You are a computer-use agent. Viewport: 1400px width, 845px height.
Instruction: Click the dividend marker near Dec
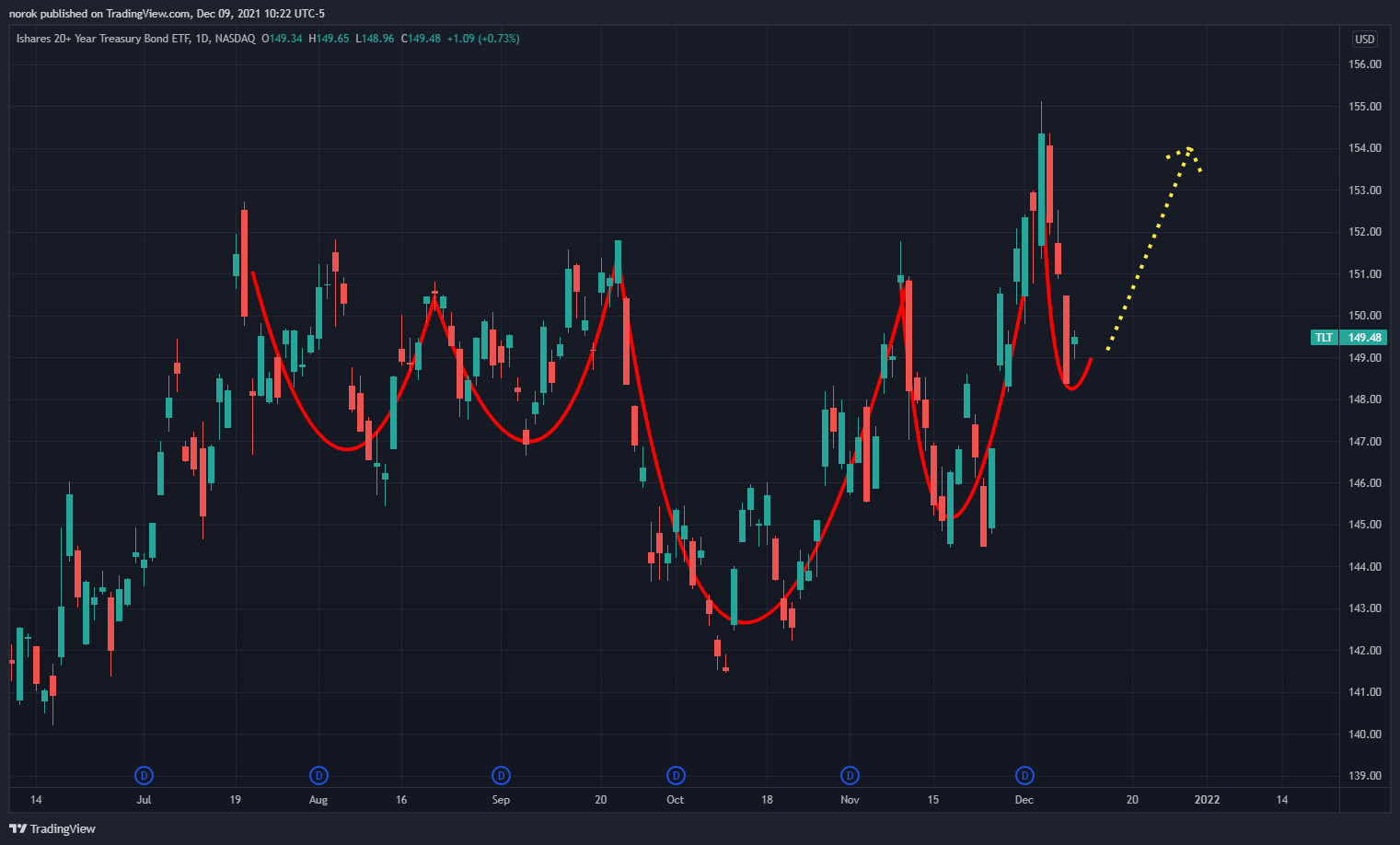tap(1024, 776)
